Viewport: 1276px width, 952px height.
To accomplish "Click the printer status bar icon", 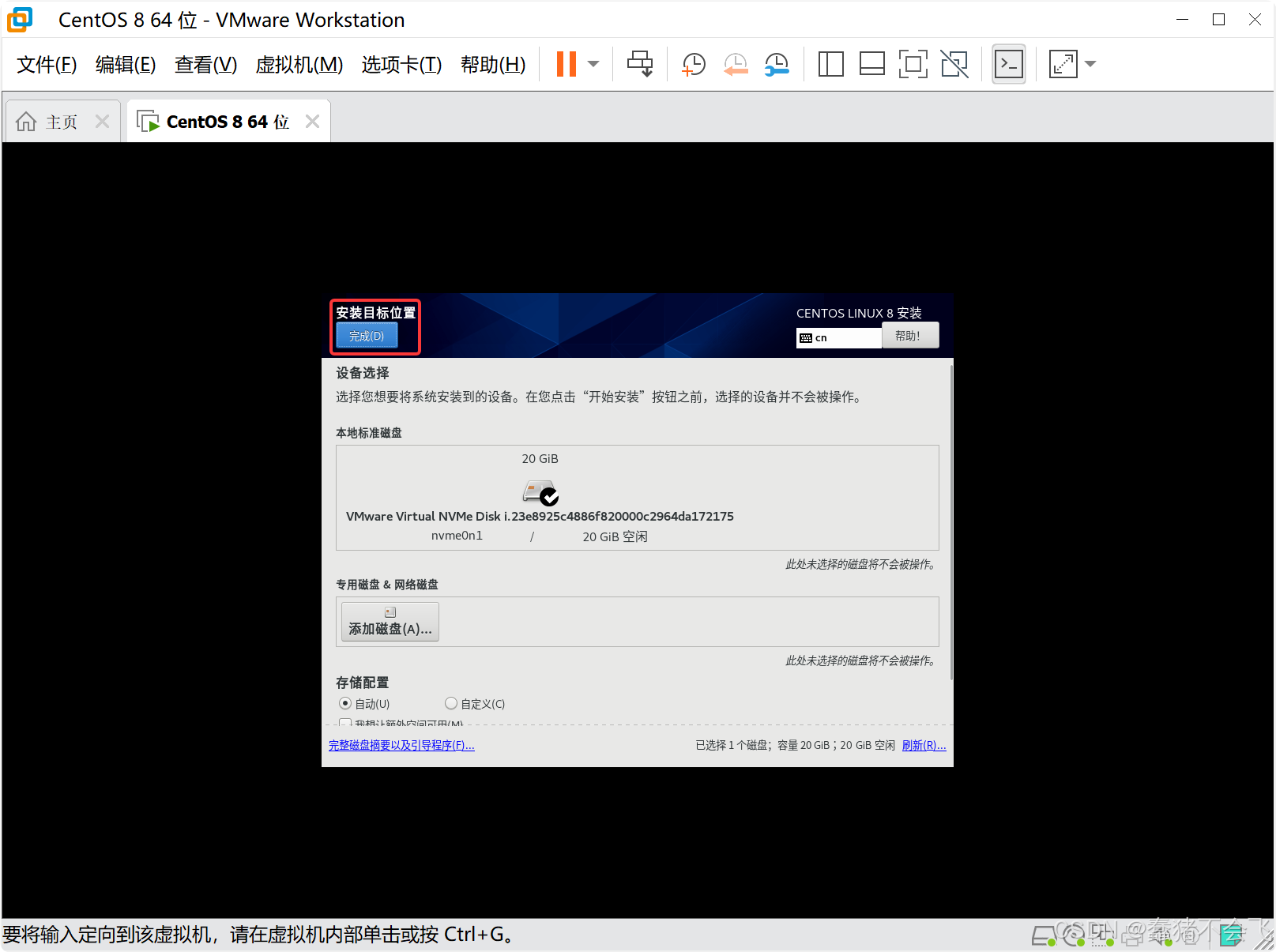I will pos(1132,935).
